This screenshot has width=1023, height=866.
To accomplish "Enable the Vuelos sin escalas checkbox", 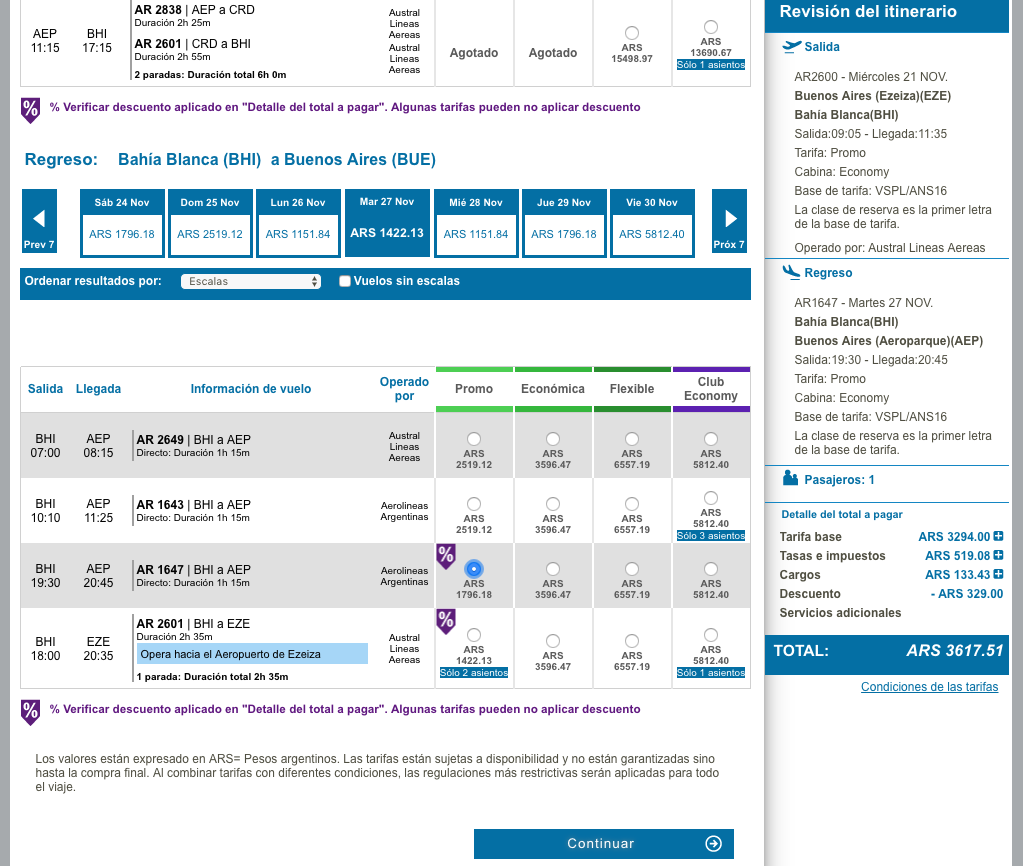I will point(345,281).
